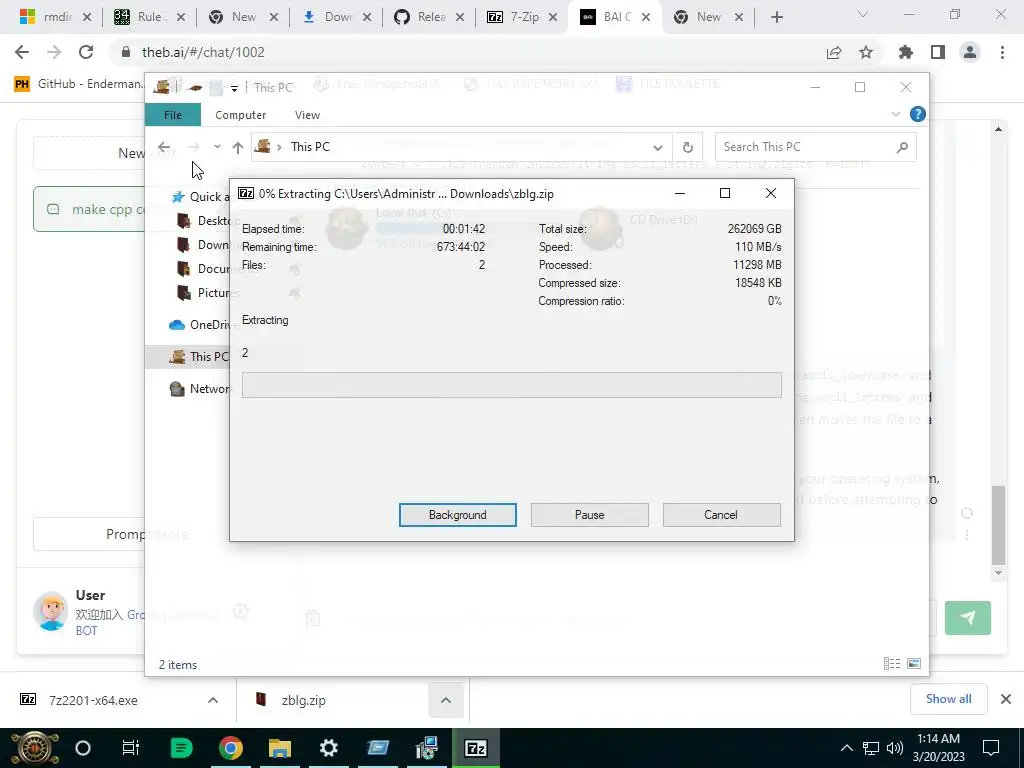This screenshot has width=1024, height=768.
Task: Open the Computer ribbon tab
Action: click(240, 115)
